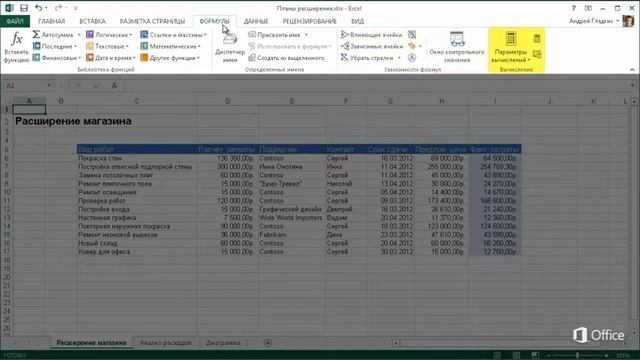Add a new sheet with plus button
The image size is (640, 360).
[x=268, y=343]
